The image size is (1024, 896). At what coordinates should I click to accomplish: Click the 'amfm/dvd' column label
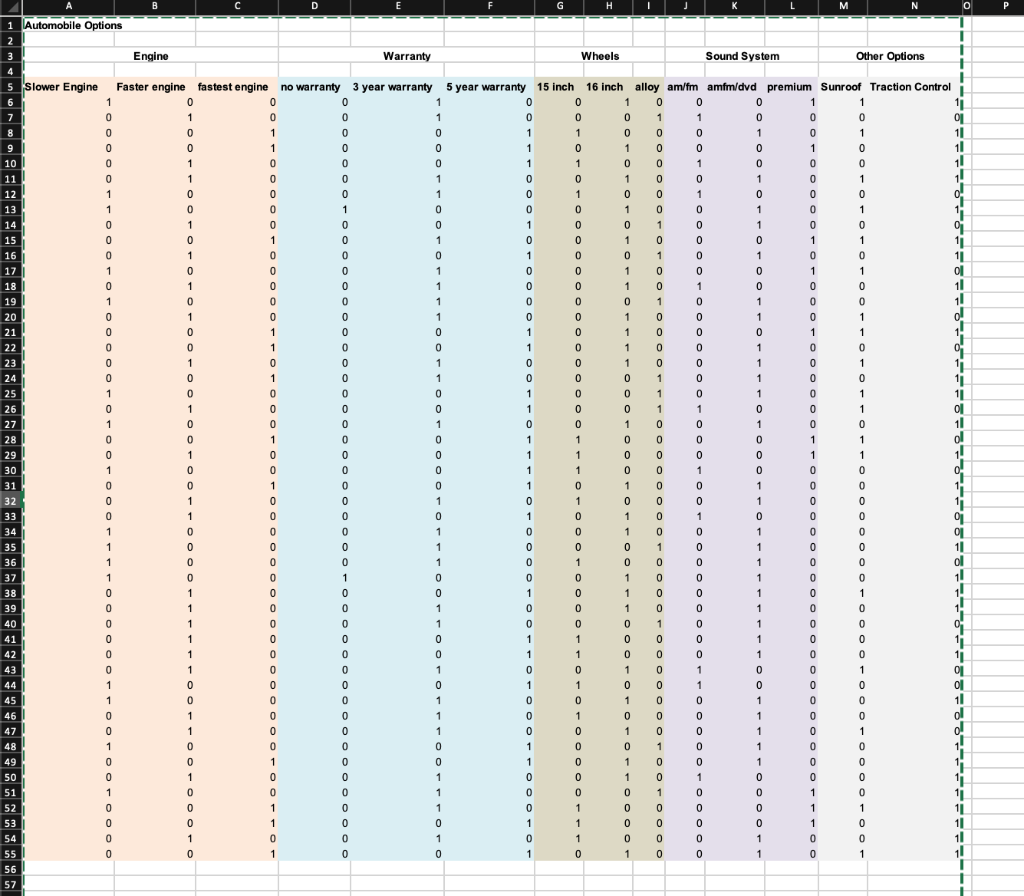731,87
